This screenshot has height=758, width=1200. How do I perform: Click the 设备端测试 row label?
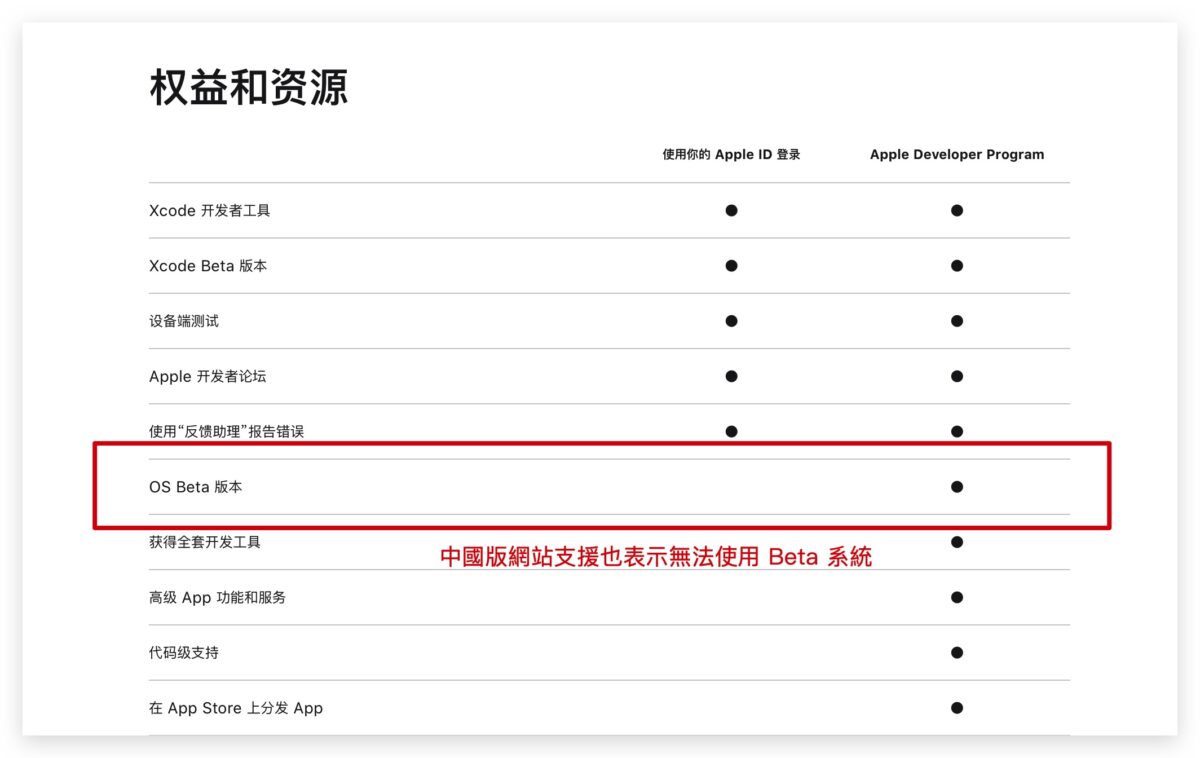(184, 321)
